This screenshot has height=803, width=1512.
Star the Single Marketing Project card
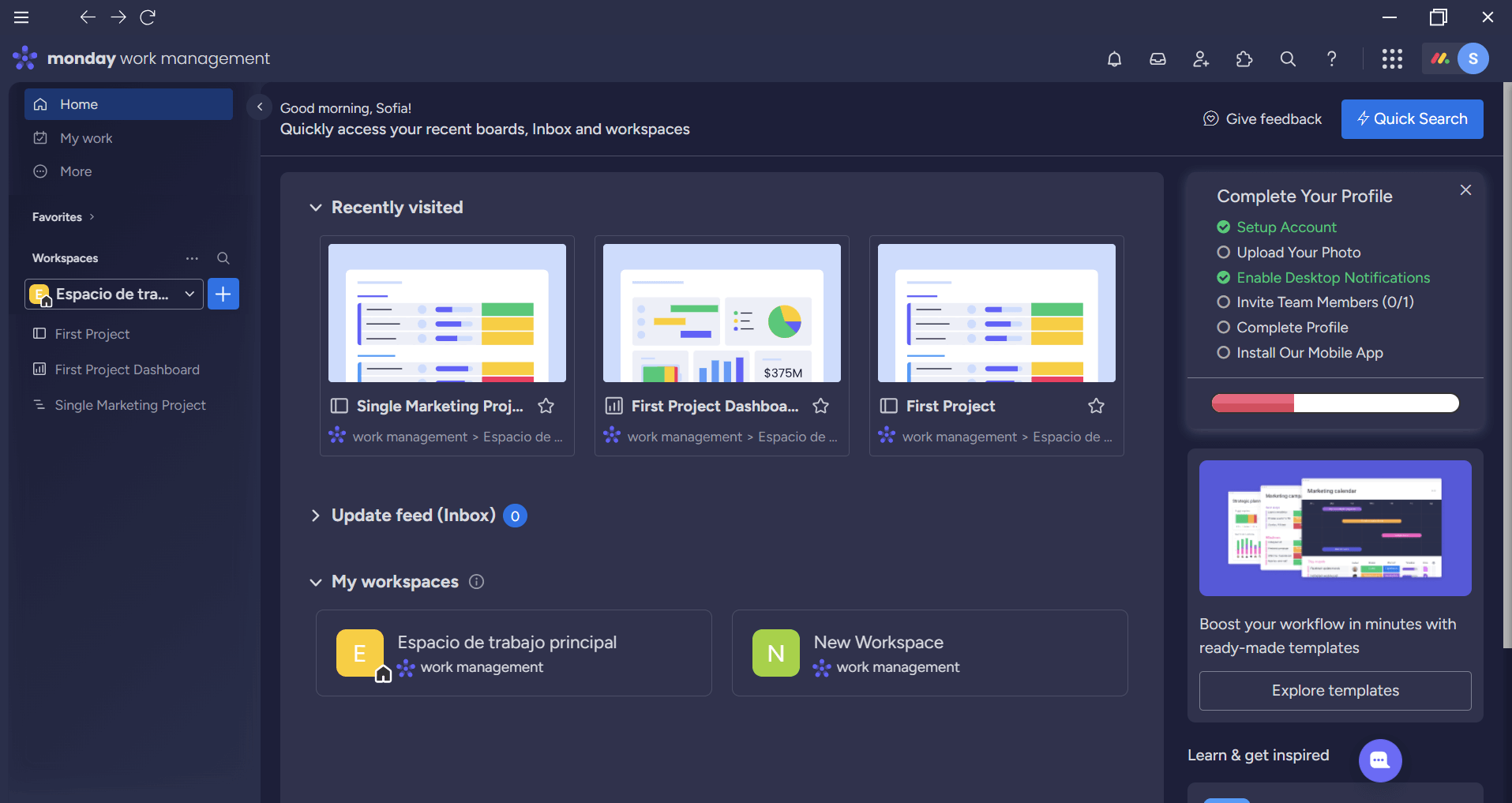546,406
